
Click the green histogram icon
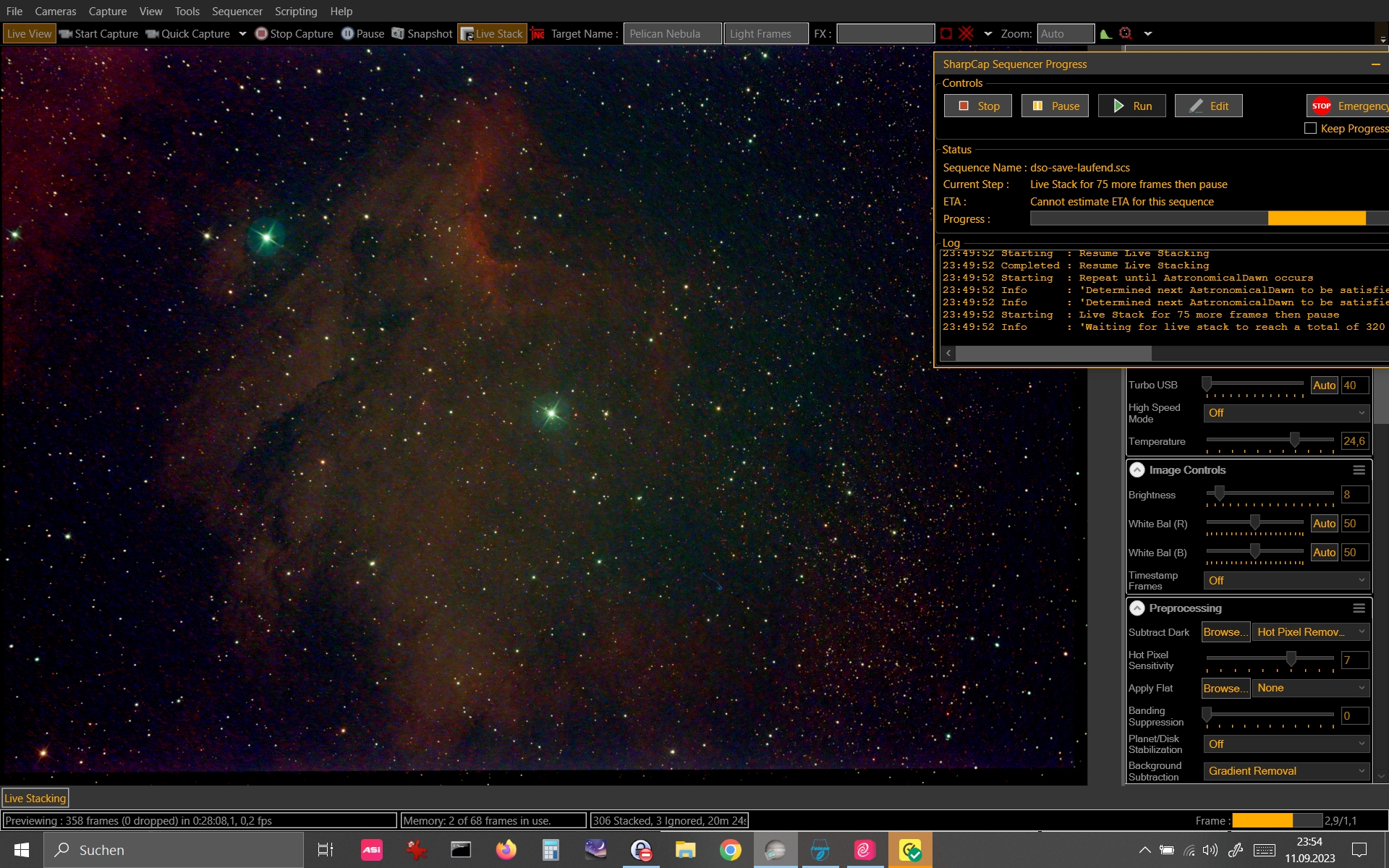[1105, 33]
